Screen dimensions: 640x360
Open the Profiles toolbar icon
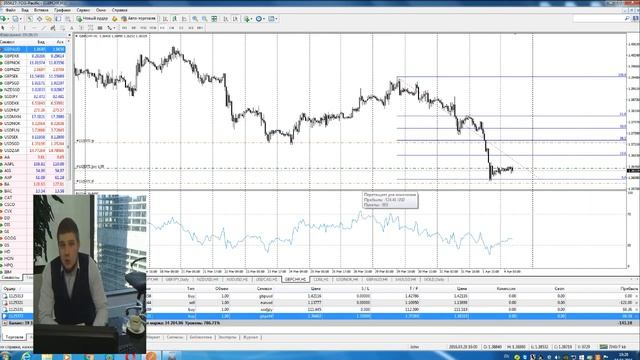point(16,19)
